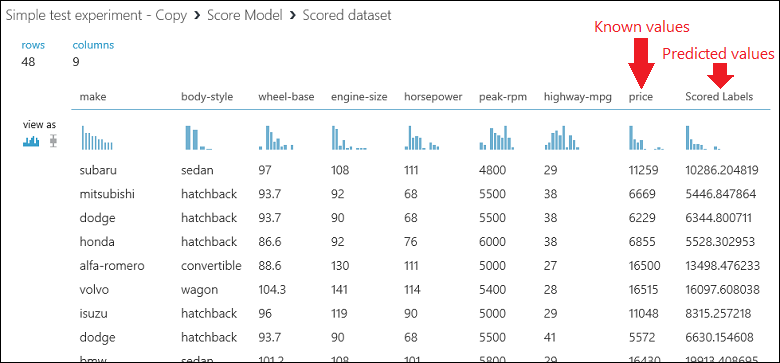Click the make column header
The width and height of the screenshot is (780, 363).
tap(93, 97)
